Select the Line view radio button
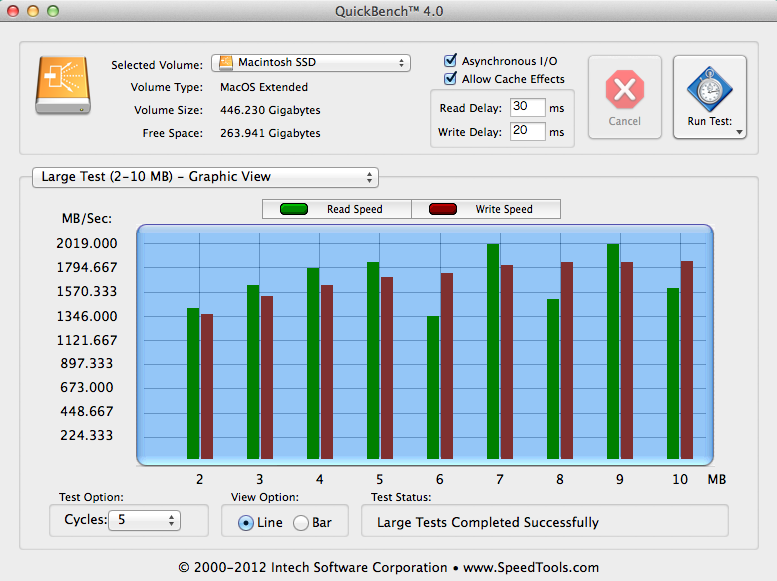 tap(246, 523)
